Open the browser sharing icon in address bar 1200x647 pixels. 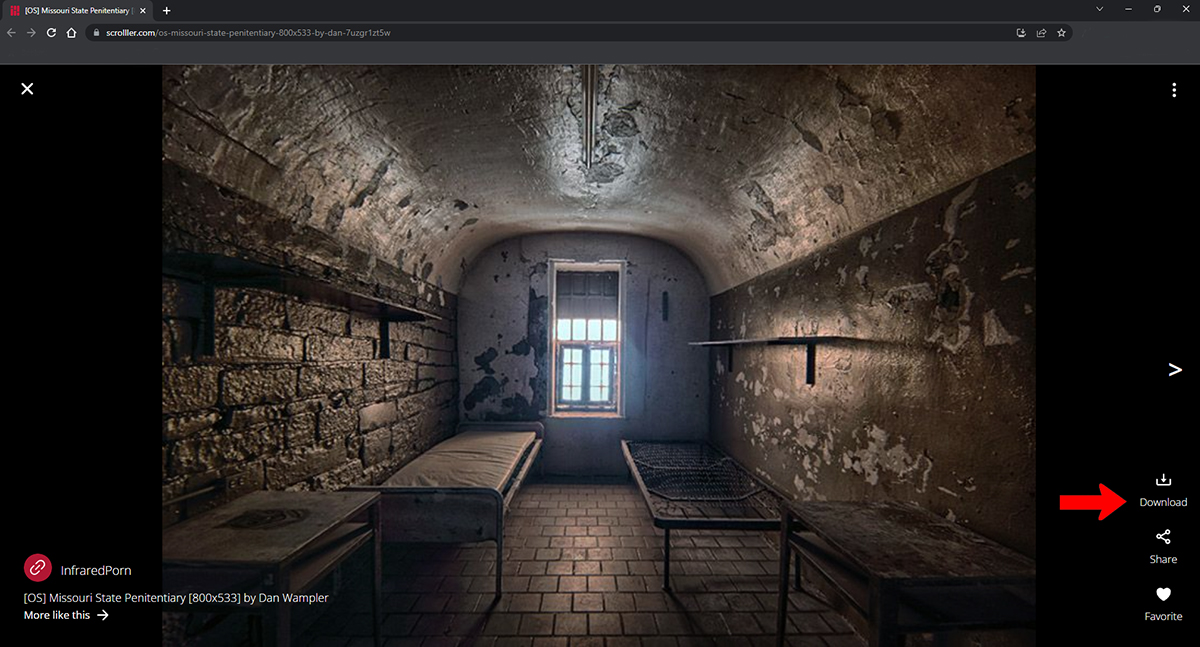[x=1040, y=32]
